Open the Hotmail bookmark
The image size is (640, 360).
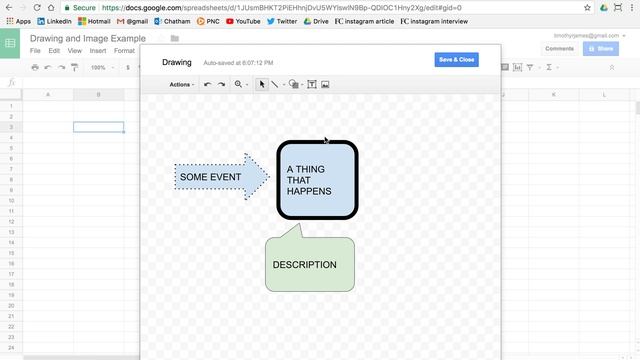pyautogui.click(x=94, y=21)
